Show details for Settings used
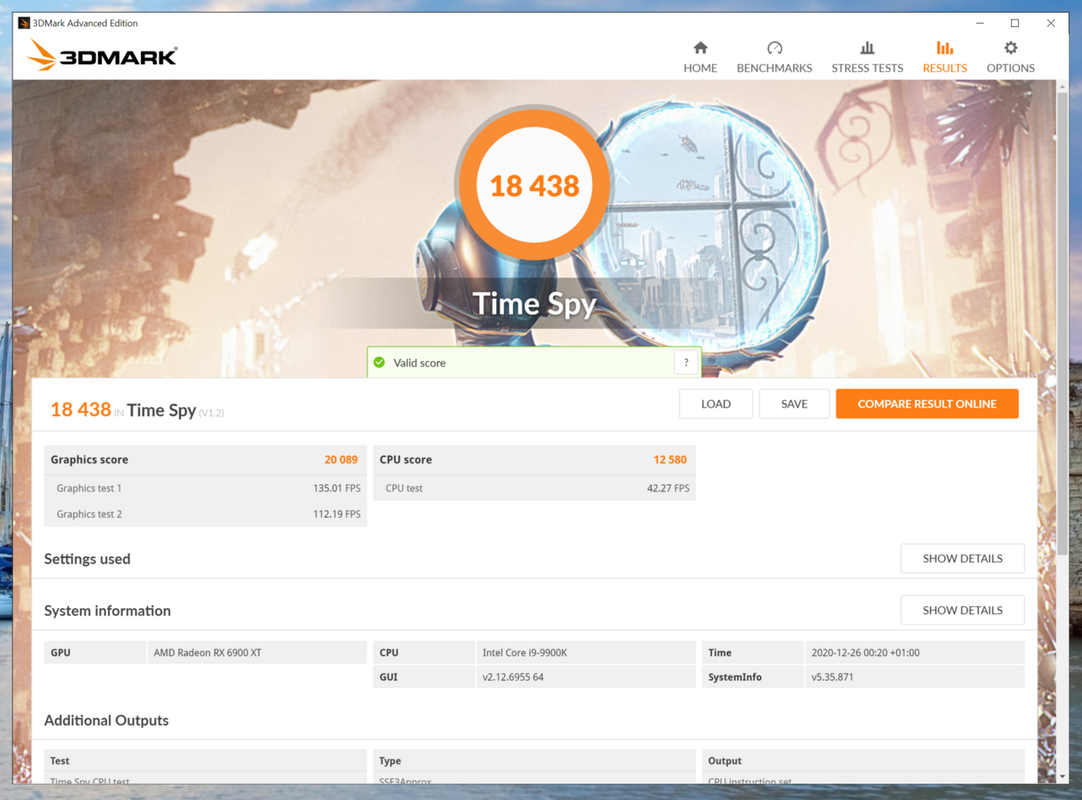The height and width of the screenshot is (800, 1082). pyautogui.click(x=962, y=558)
